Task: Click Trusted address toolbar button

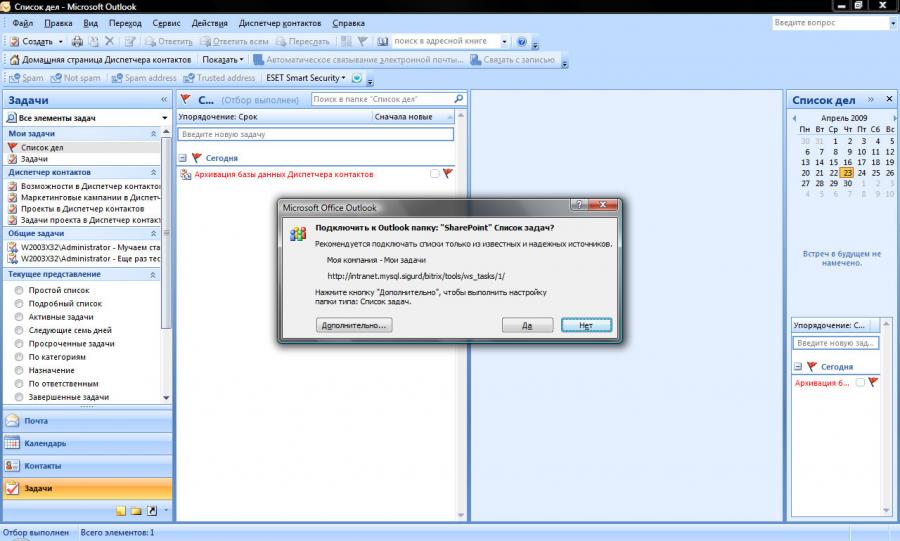Action: tap(219, 78)
